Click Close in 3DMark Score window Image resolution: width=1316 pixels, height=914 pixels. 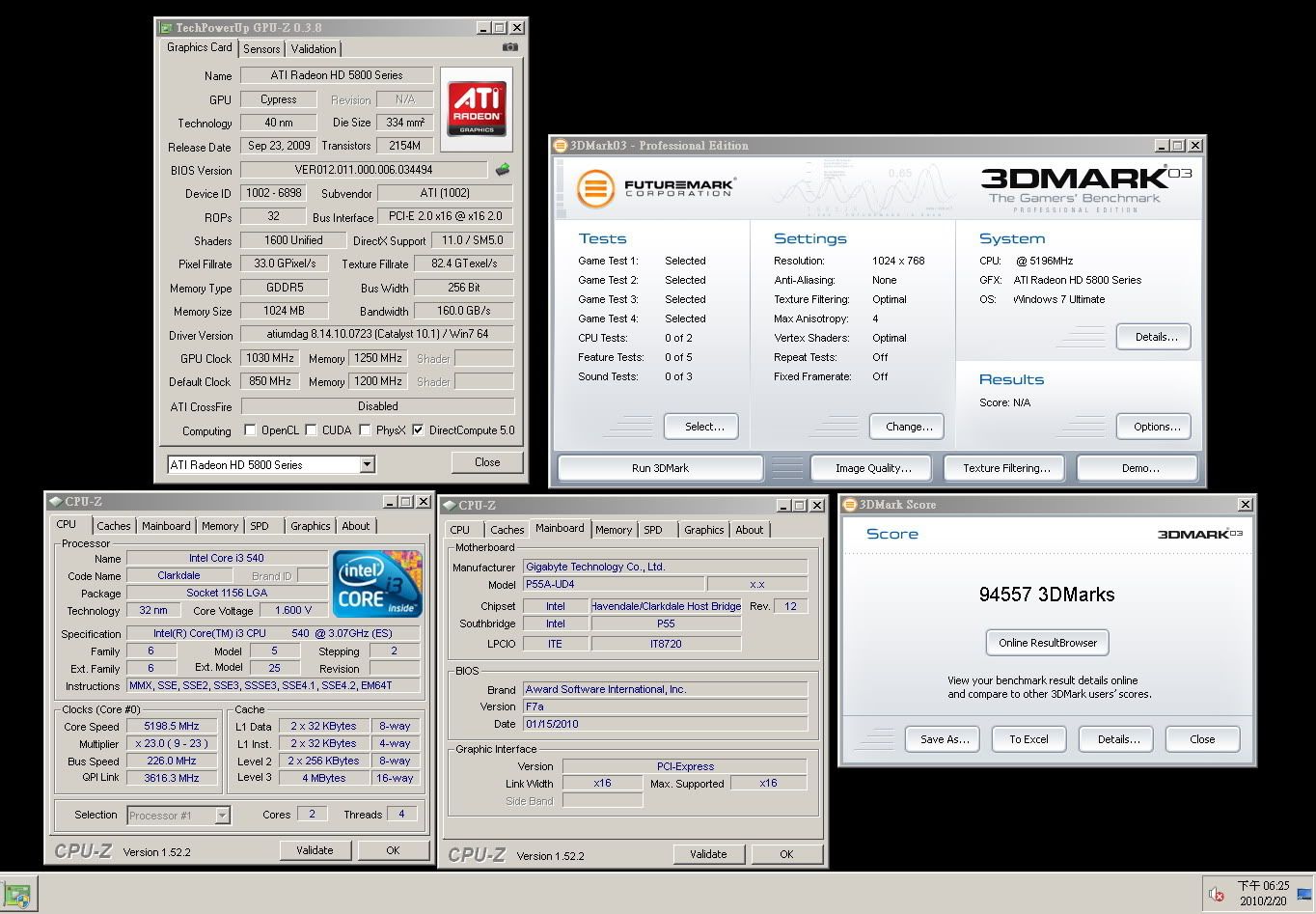coord(1202,739)
